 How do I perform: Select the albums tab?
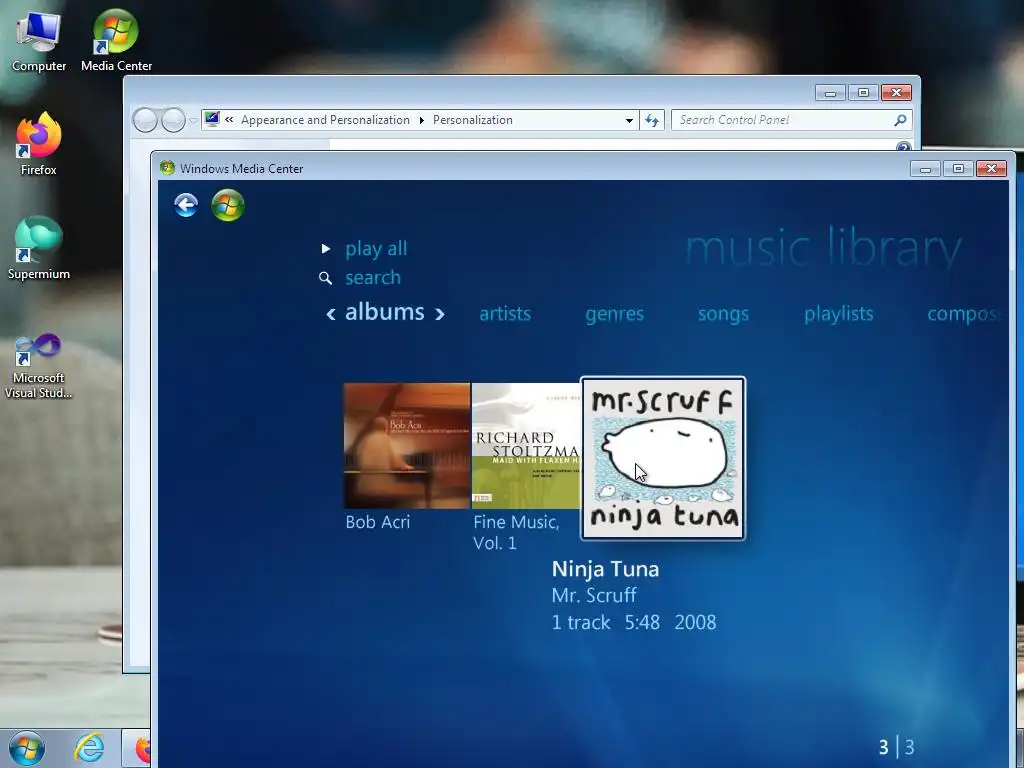tap(385, 312)
